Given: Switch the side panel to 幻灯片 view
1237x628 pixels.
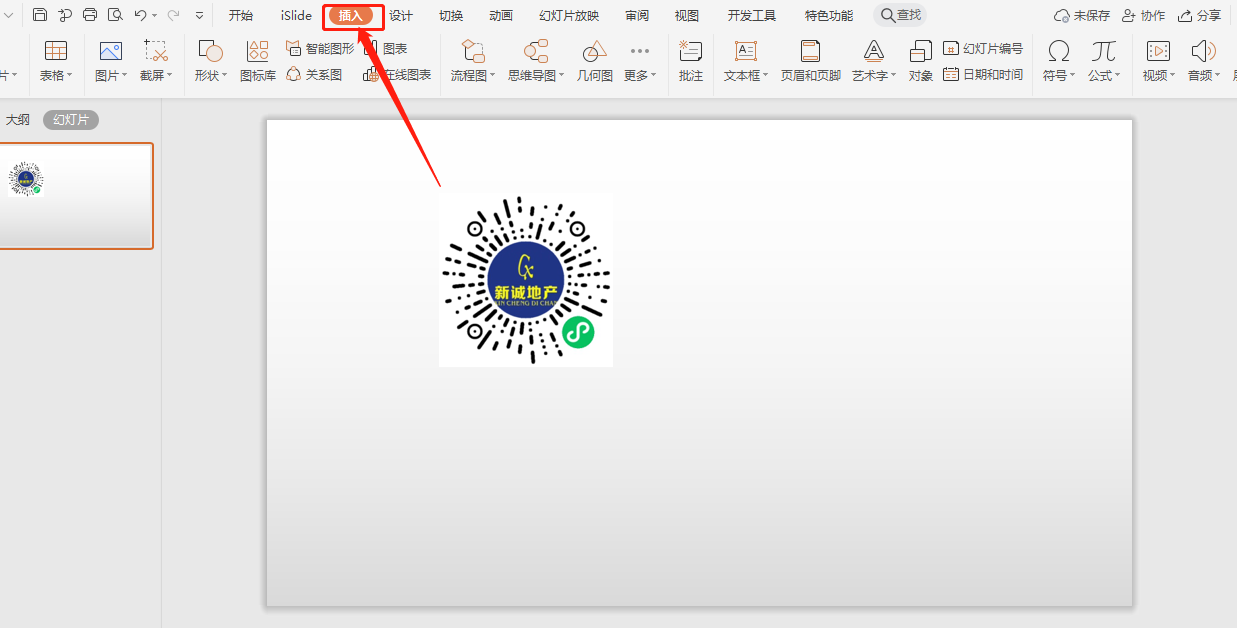Looking at the screenshot, I should pos(71,120).
